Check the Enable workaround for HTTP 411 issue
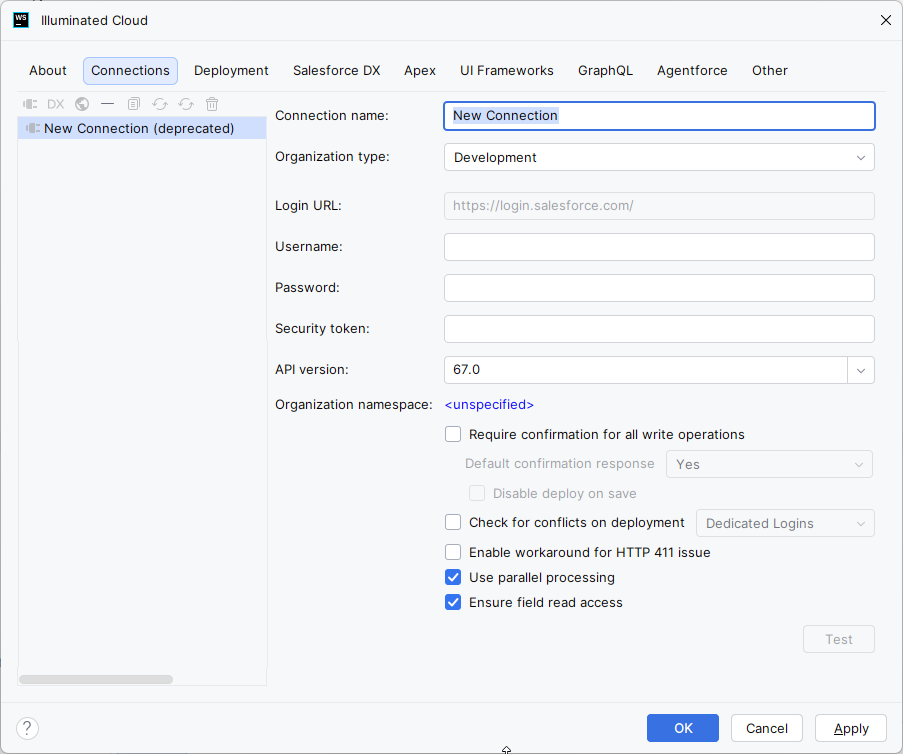 pos(453,552)
